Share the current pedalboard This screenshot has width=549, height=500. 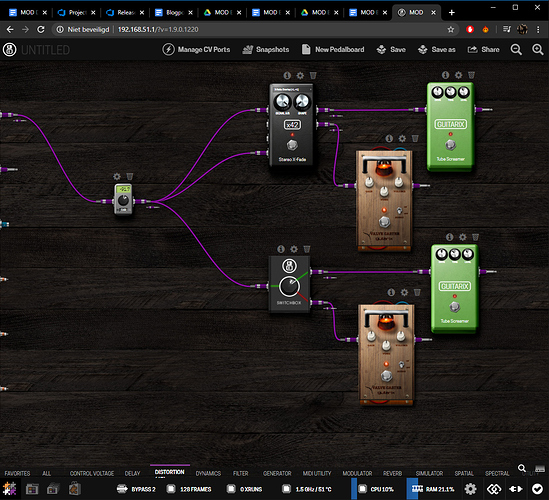484,49
